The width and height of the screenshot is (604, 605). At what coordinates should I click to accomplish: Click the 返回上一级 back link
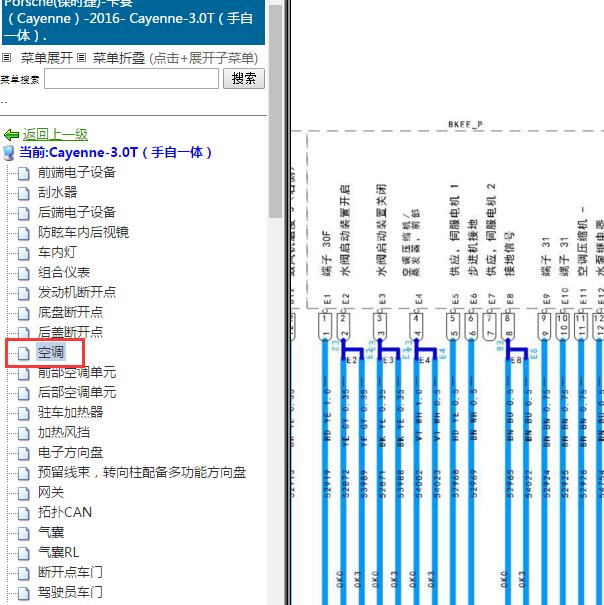point(55,135)
